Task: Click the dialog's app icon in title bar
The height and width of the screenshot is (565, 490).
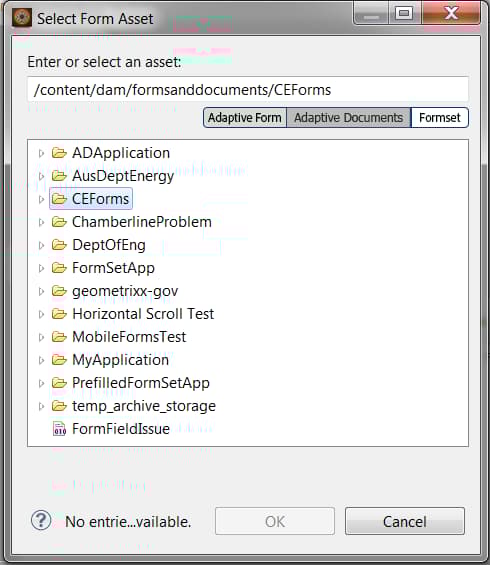Action: [22, 18]
